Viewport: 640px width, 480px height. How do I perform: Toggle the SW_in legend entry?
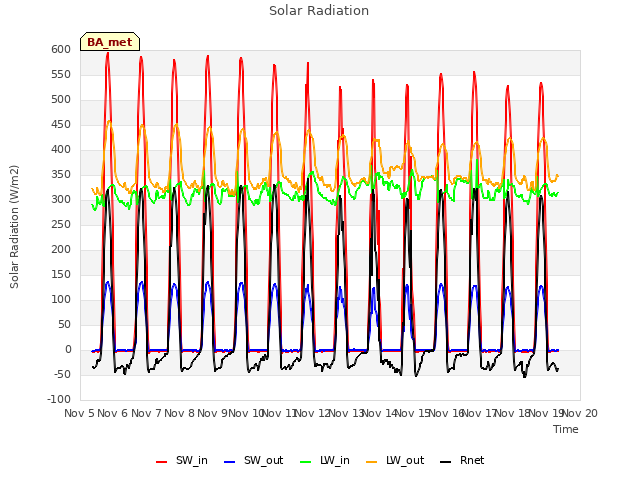click(182, 460)
